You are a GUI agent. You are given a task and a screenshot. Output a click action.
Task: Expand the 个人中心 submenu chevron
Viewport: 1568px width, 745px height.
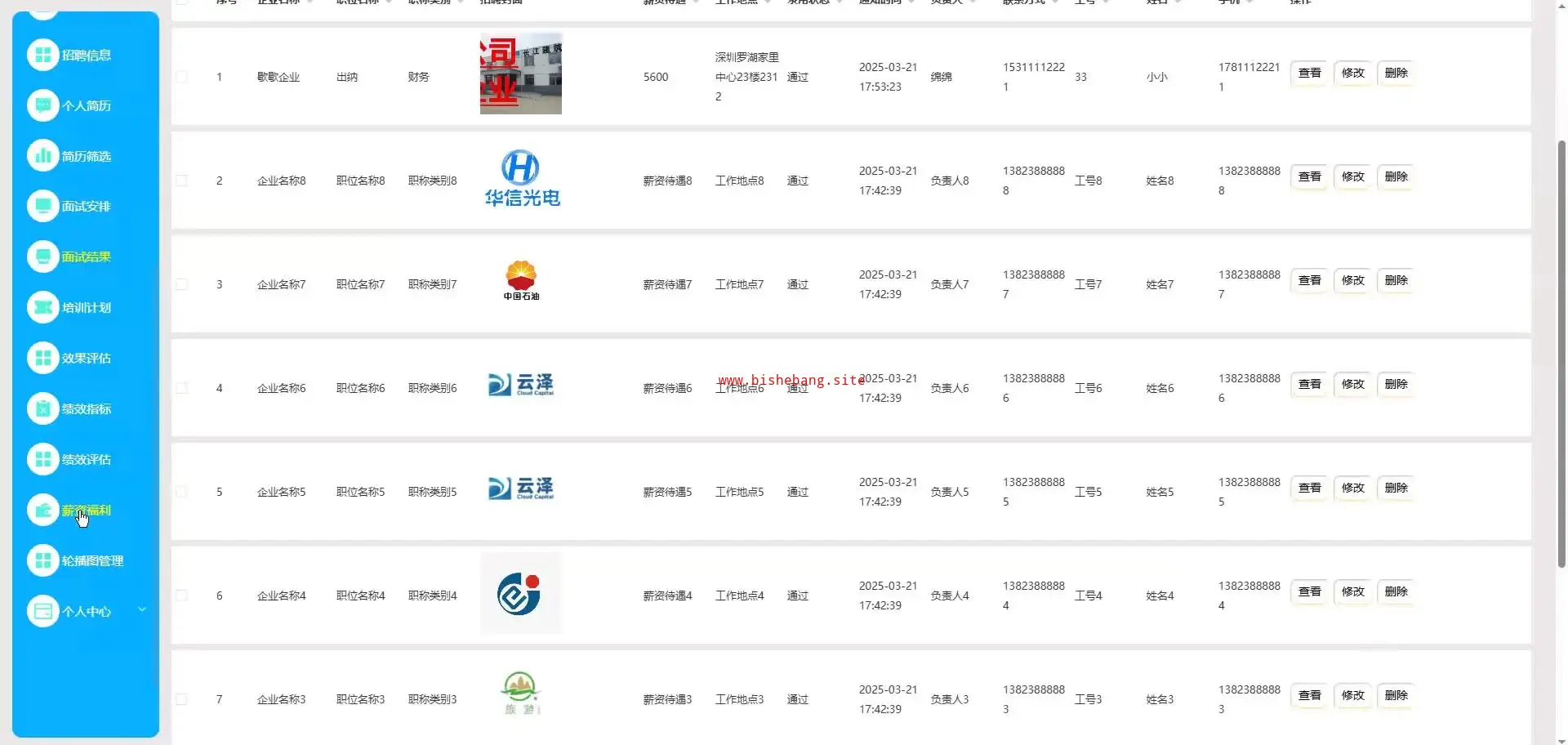(x=142, y=609)
